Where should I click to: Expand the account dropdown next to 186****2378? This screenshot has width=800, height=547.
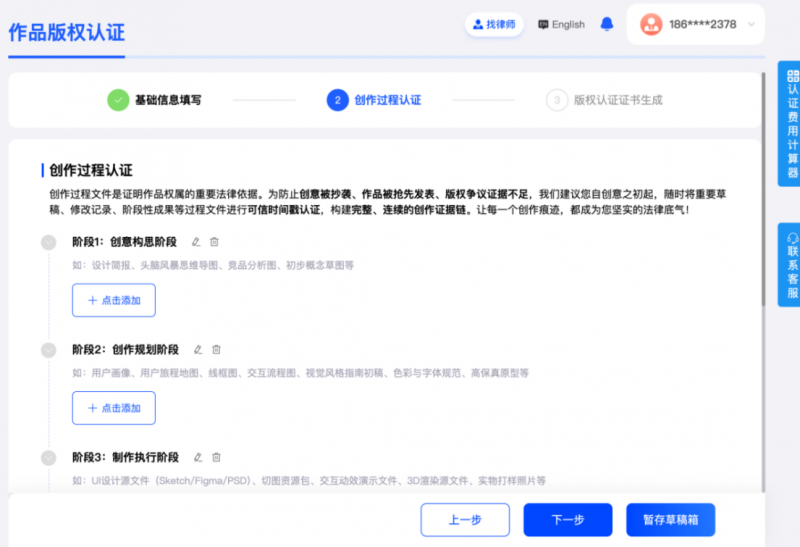(751, 24)
